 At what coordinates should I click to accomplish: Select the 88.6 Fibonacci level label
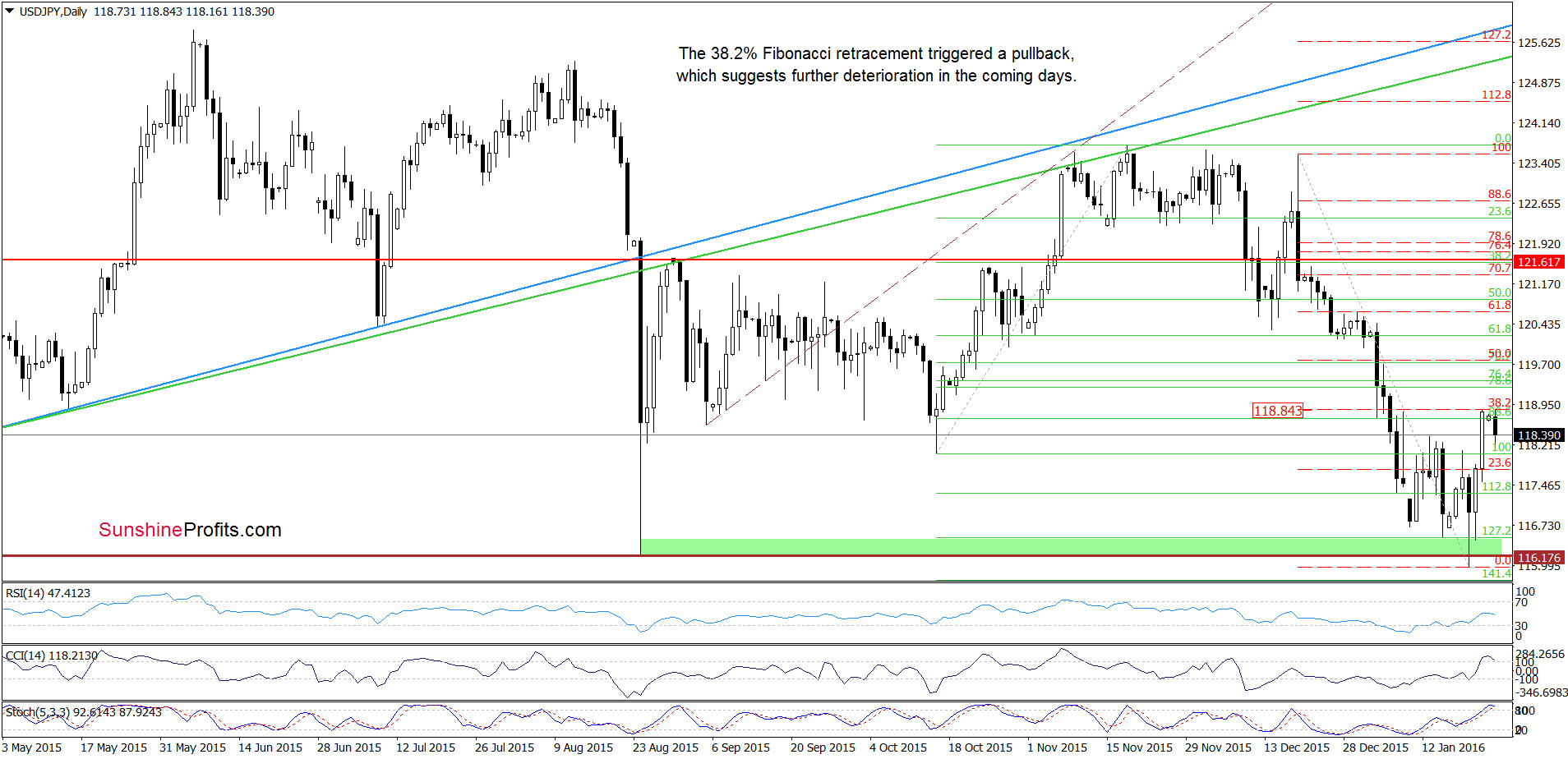coord(1500,195)
